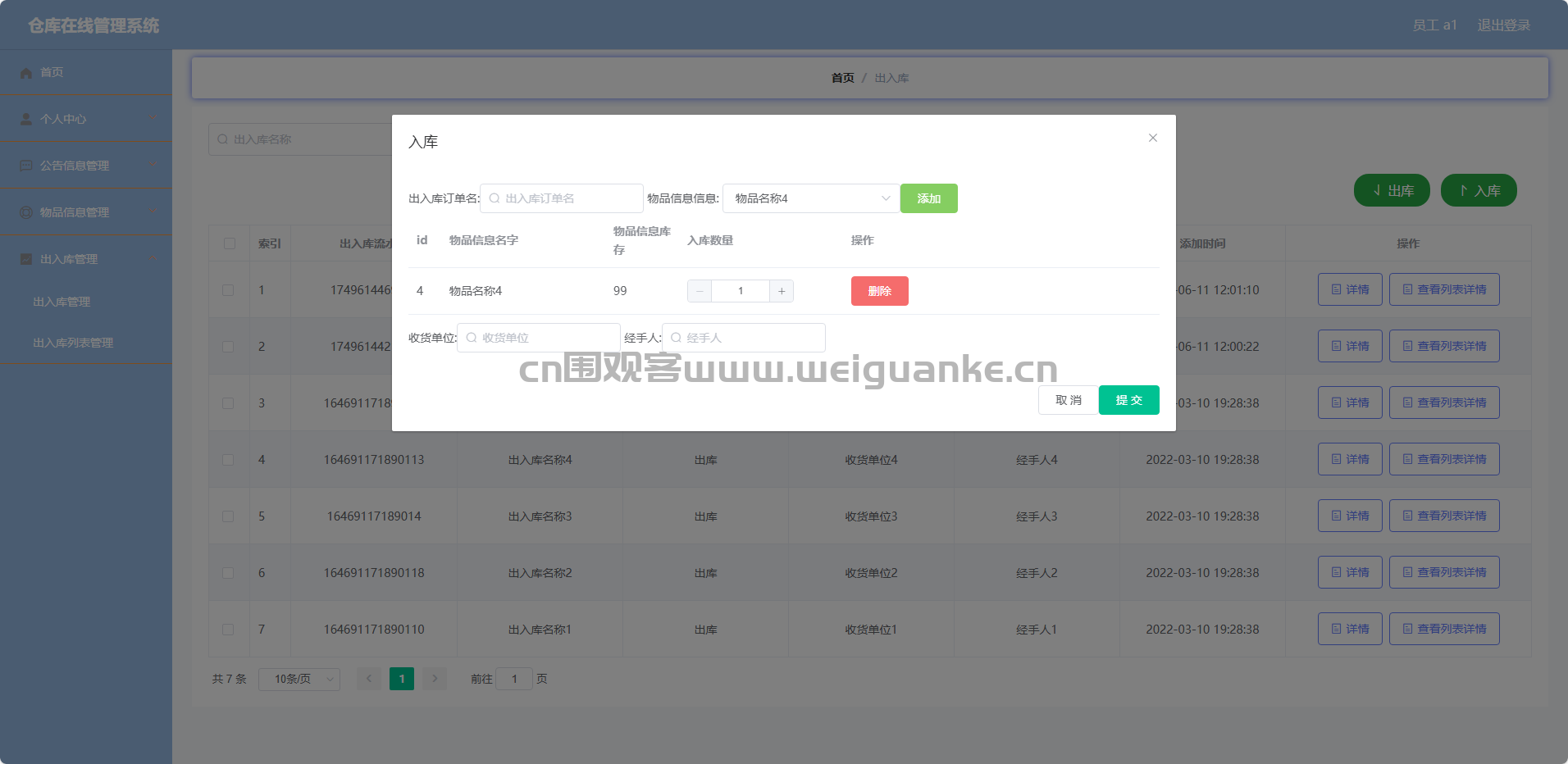This screenshot has width=1568, height=764.
Task: Open 查看列表详情 for row 12:00:22
Action: point(1444,346)
